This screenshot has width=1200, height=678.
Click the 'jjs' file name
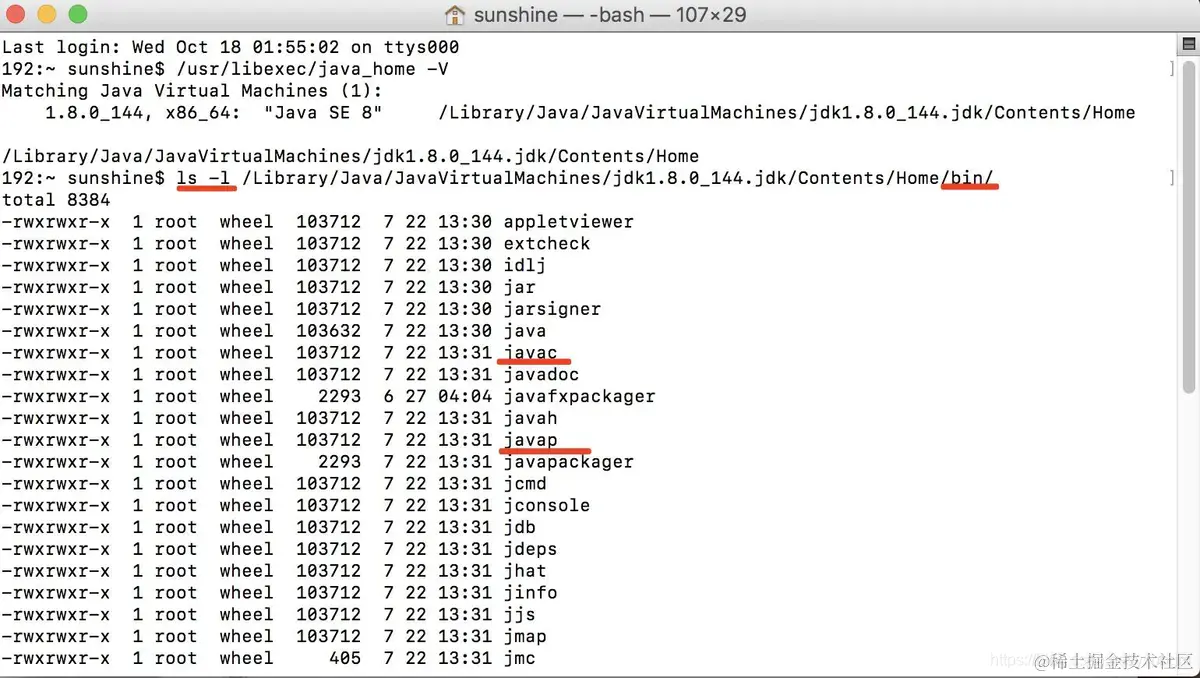pyautogui.click(x=519, y=615)
